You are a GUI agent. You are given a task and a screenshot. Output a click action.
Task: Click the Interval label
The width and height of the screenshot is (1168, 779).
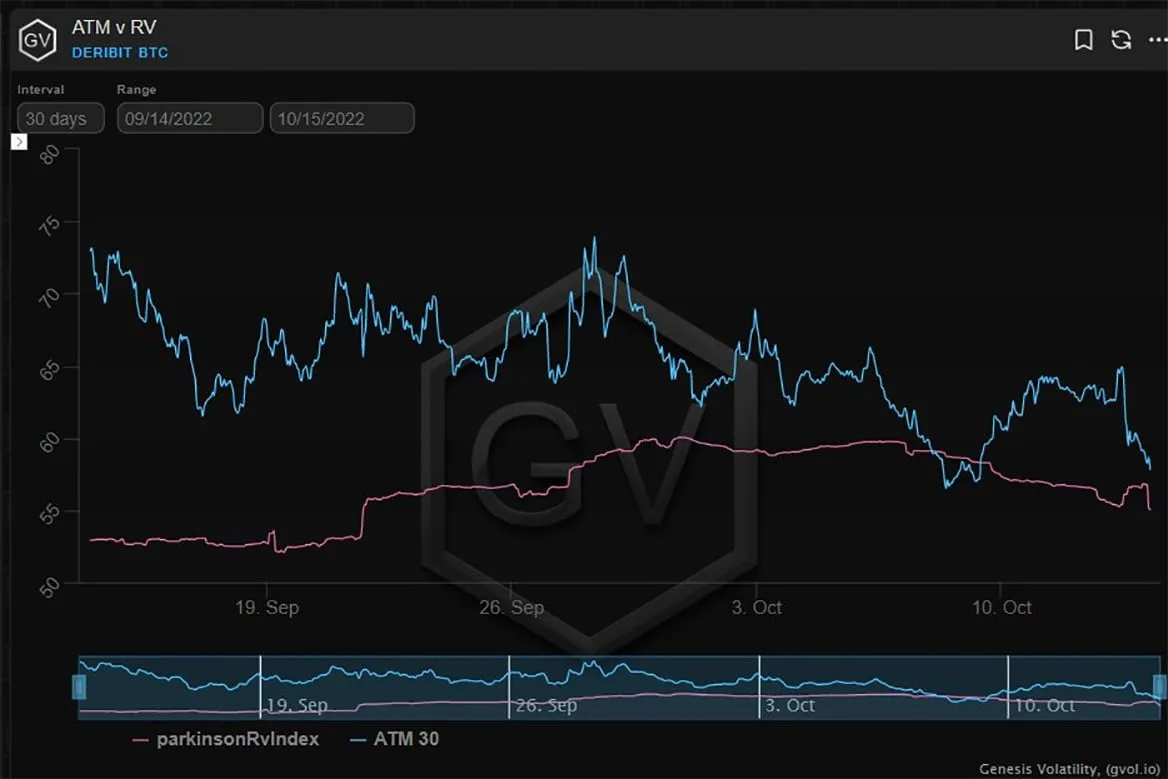41,89
